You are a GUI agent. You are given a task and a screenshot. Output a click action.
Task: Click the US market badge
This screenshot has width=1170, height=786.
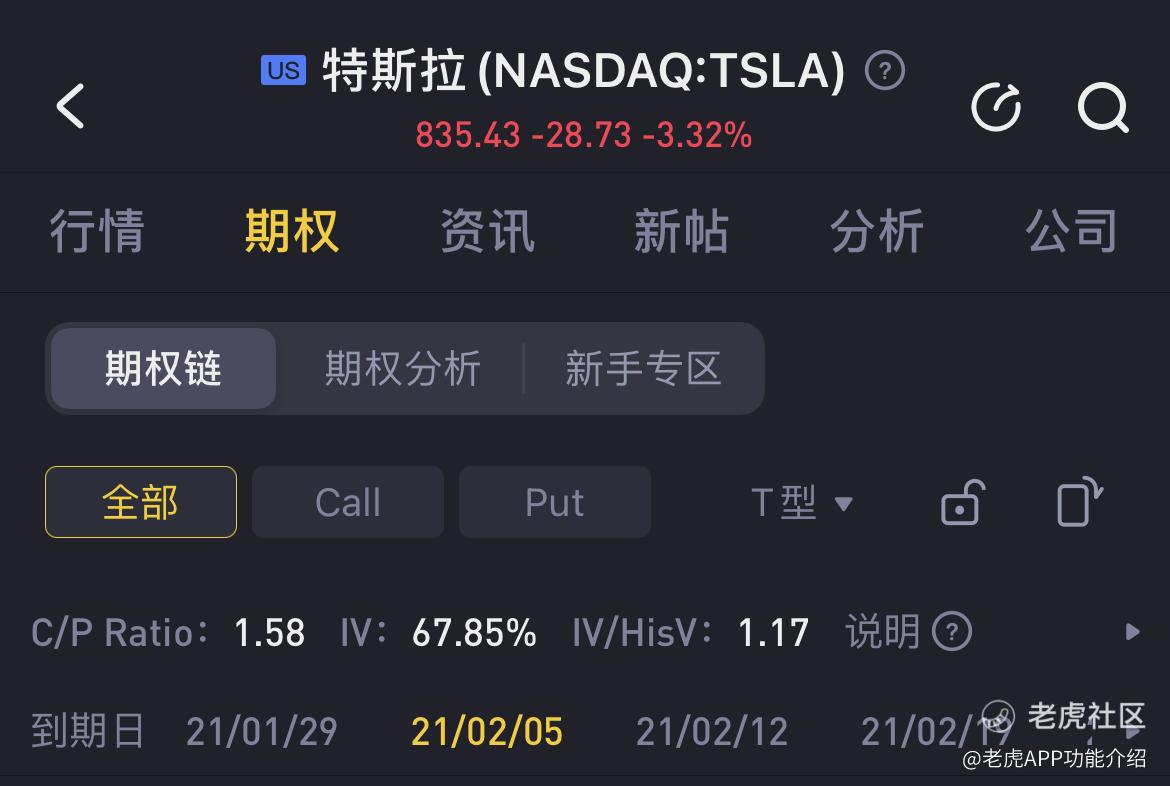[284, 70]
